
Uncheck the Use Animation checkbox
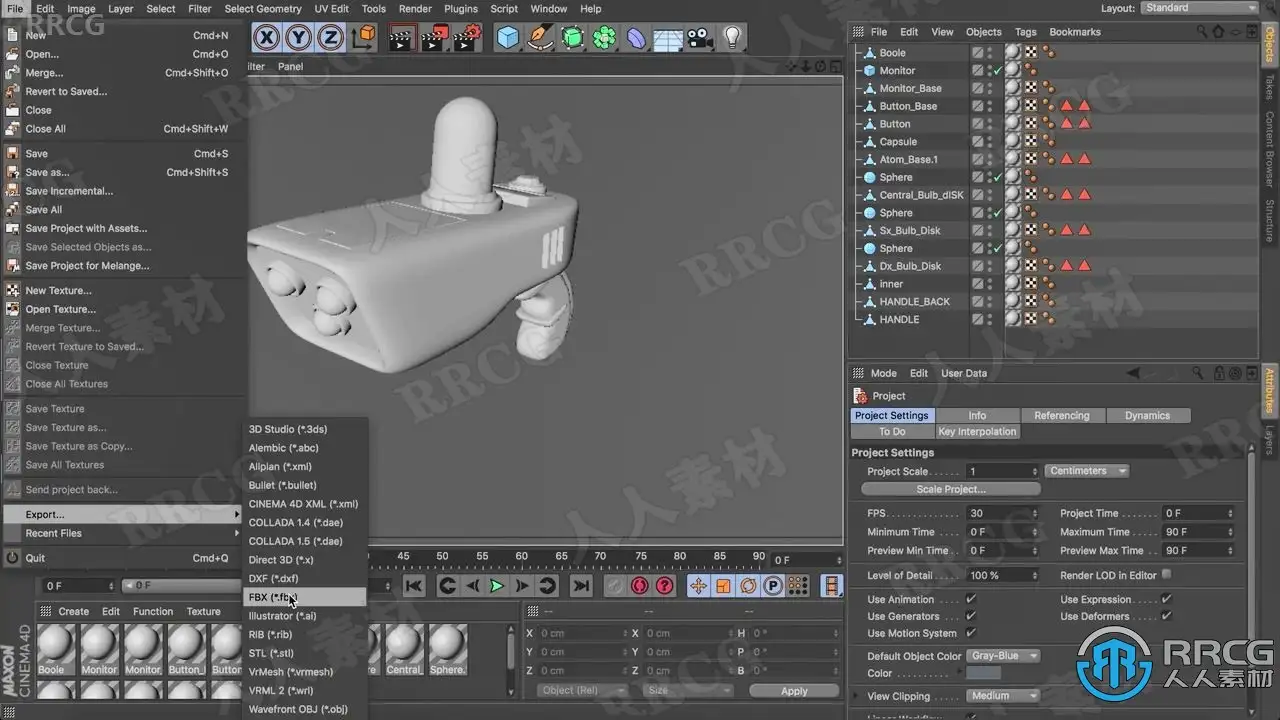tap(971, 600)
